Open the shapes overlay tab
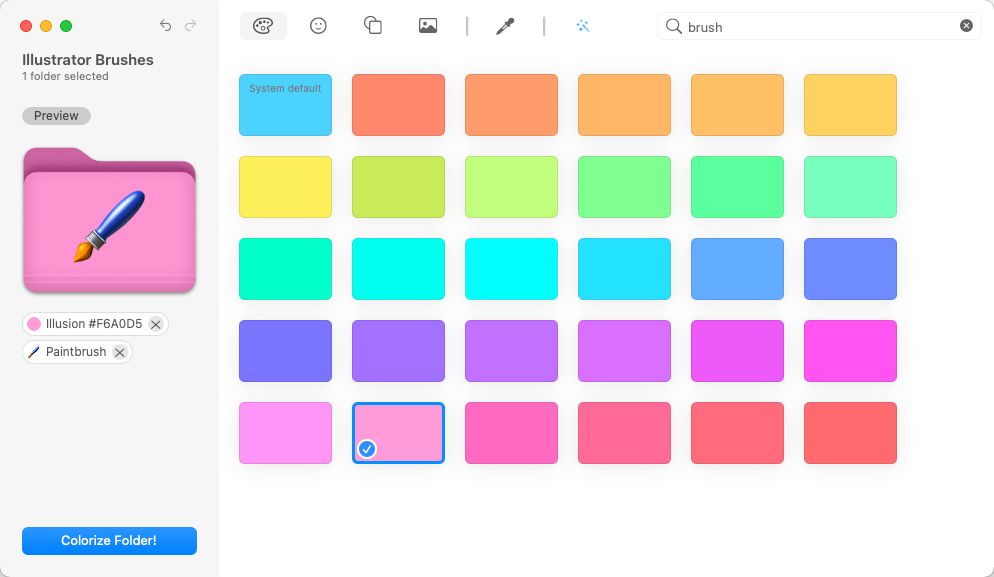Viewport: 994px width, 577px height. click(373, 26)
